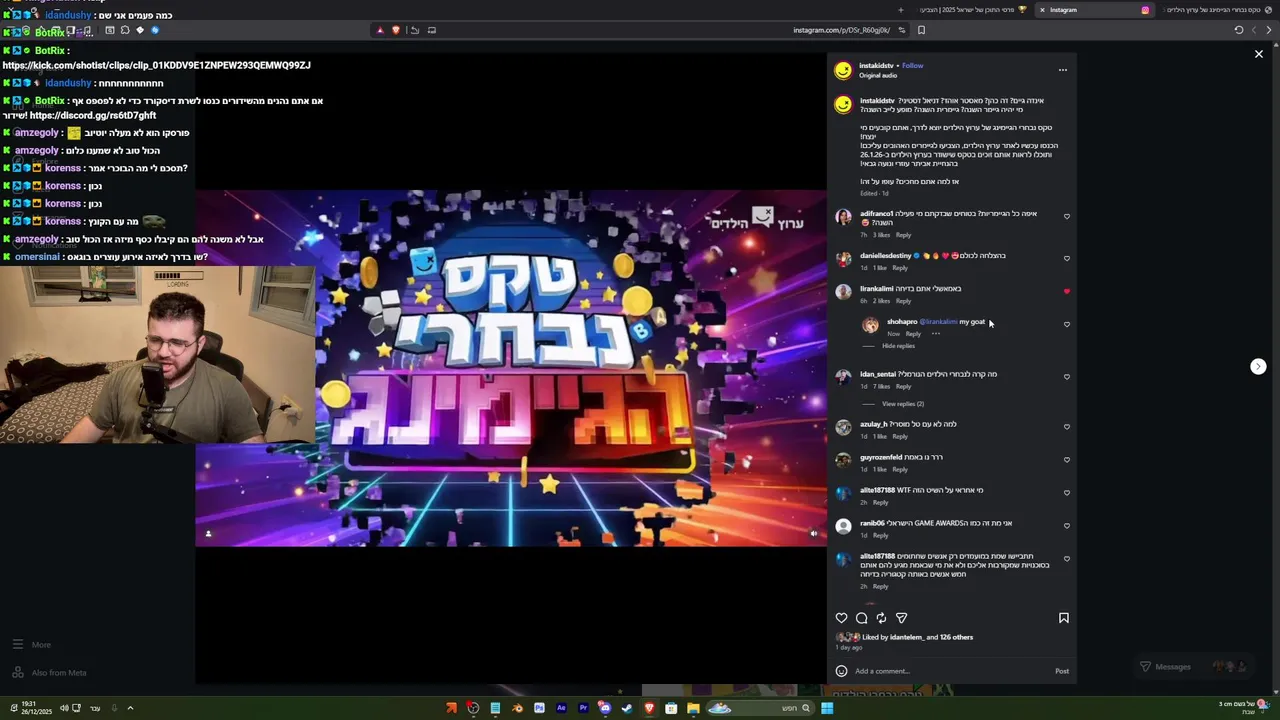
Task: Open idantelem_ profile from liked by
Action: [906, 637]
